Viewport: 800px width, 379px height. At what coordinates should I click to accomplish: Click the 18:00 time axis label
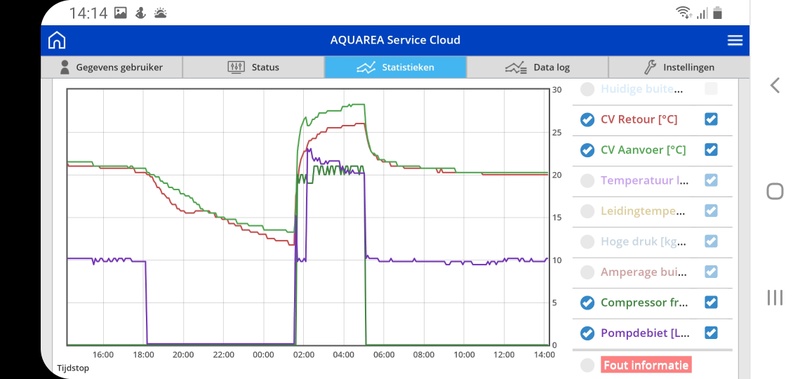[143, 355]
